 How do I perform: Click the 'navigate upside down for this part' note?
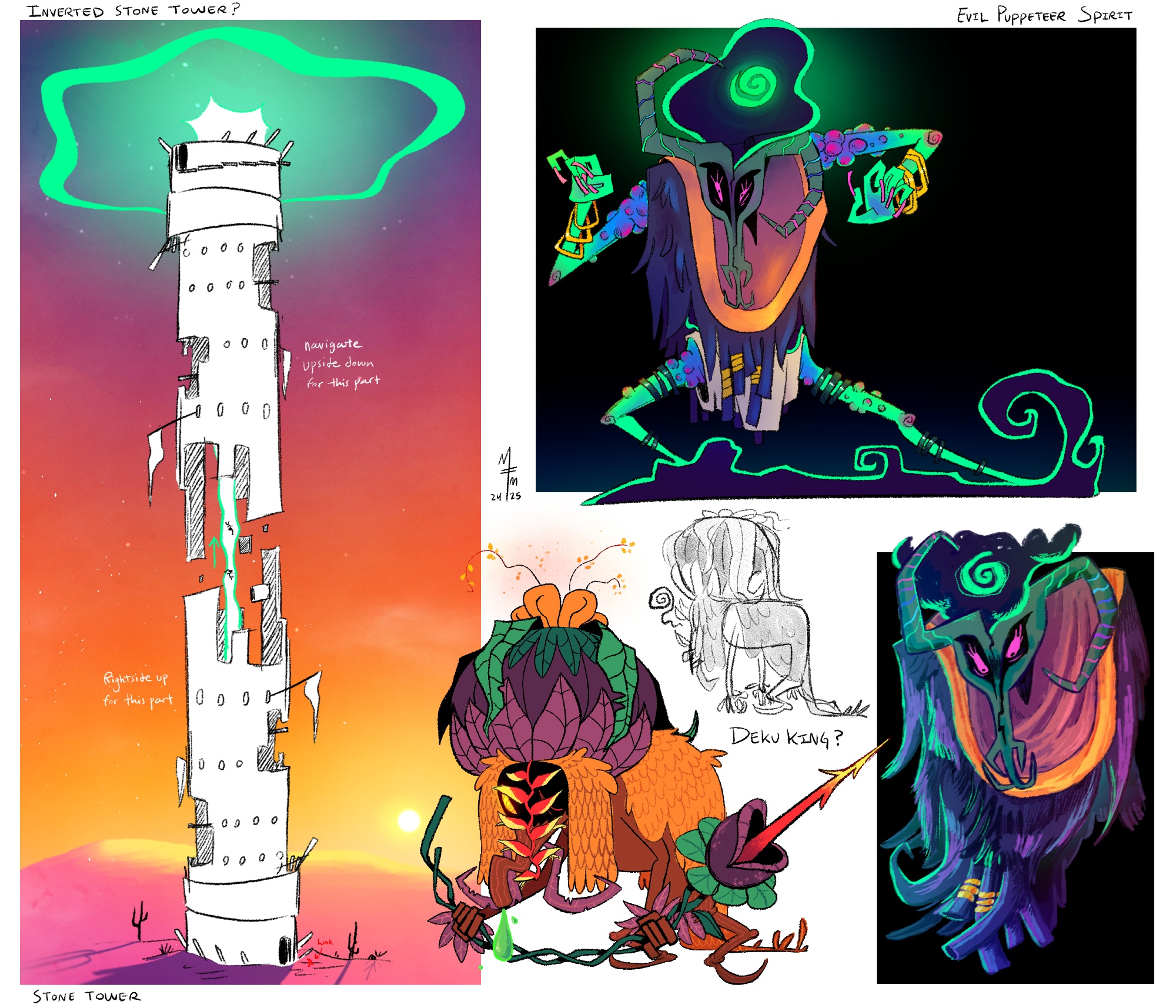[340, 363]
